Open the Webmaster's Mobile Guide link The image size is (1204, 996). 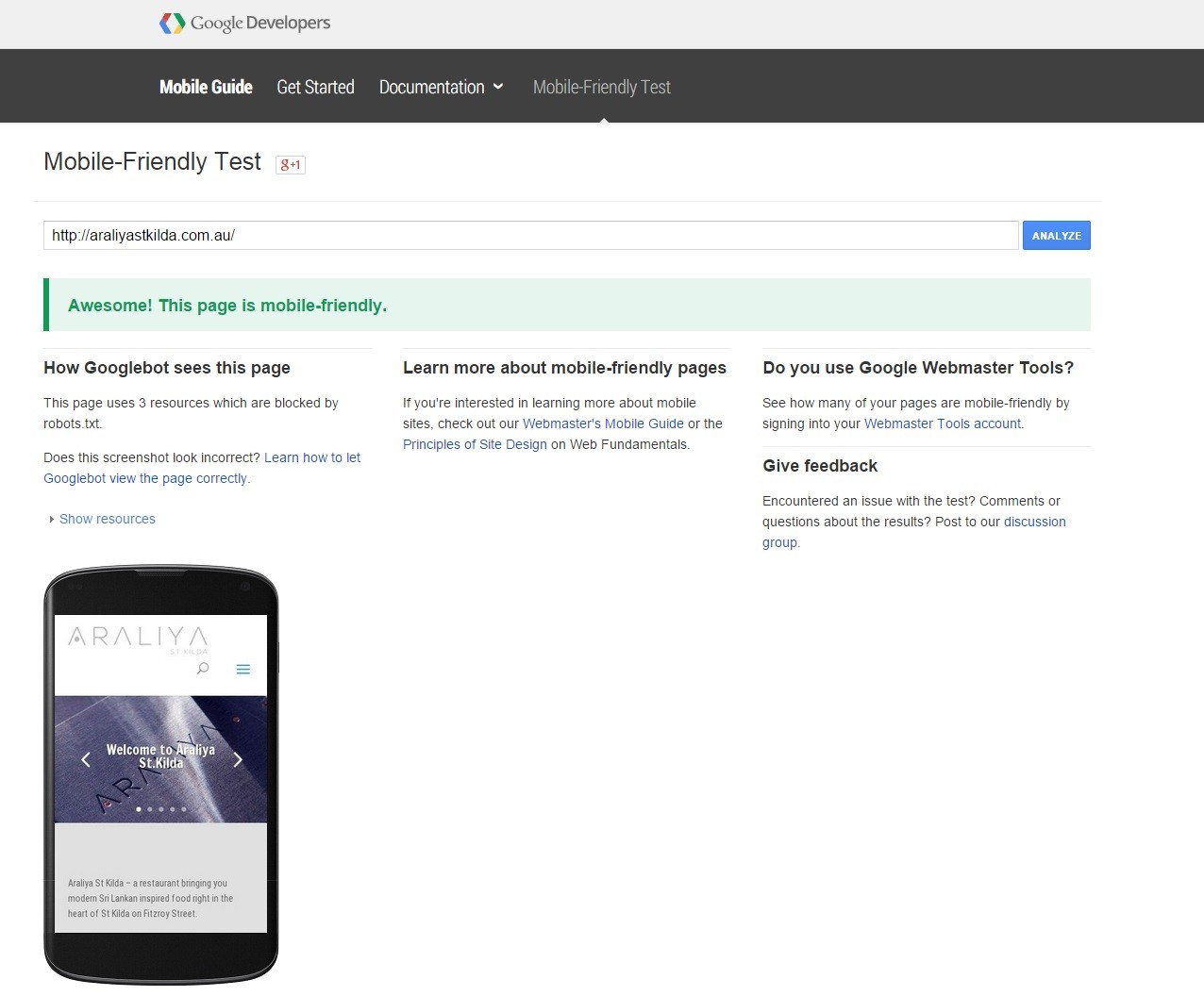tap(603, 423)
